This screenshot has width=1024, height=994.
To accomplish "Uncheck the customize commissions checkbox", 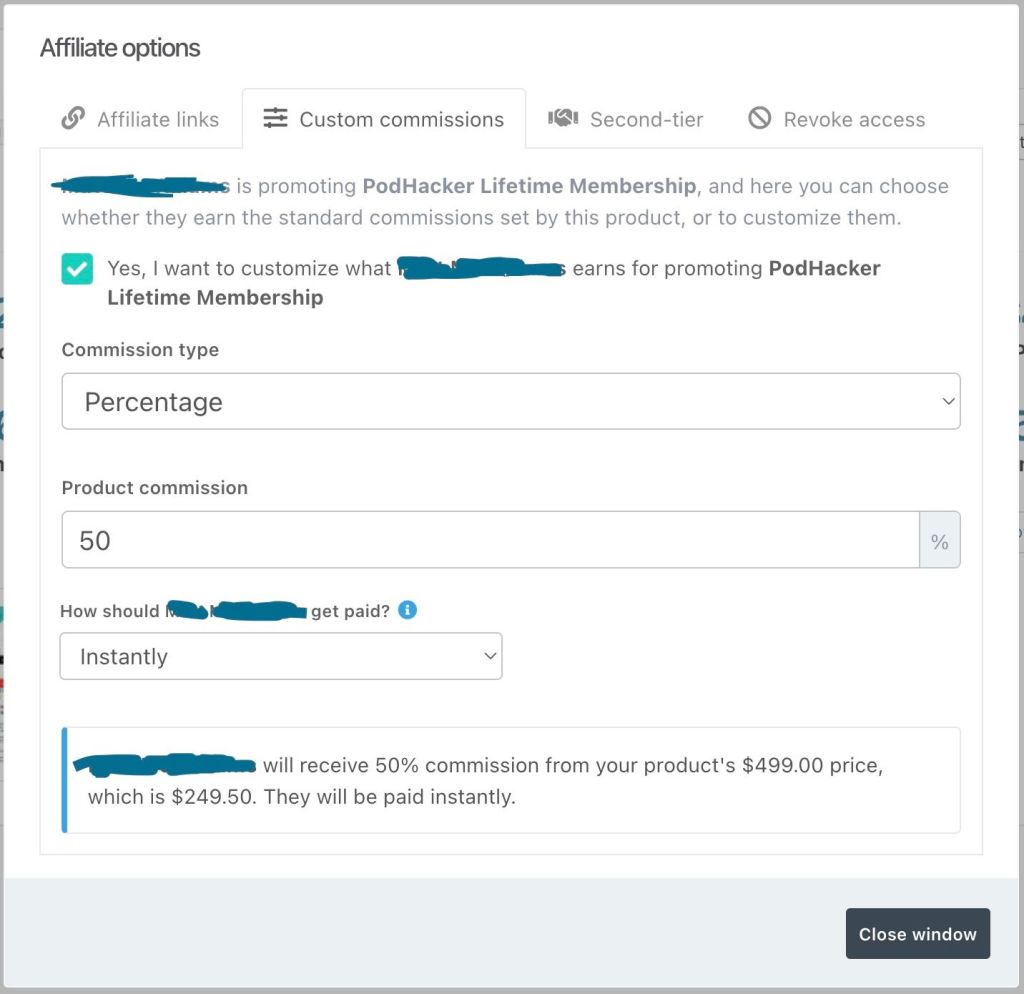I will point(78,269).
